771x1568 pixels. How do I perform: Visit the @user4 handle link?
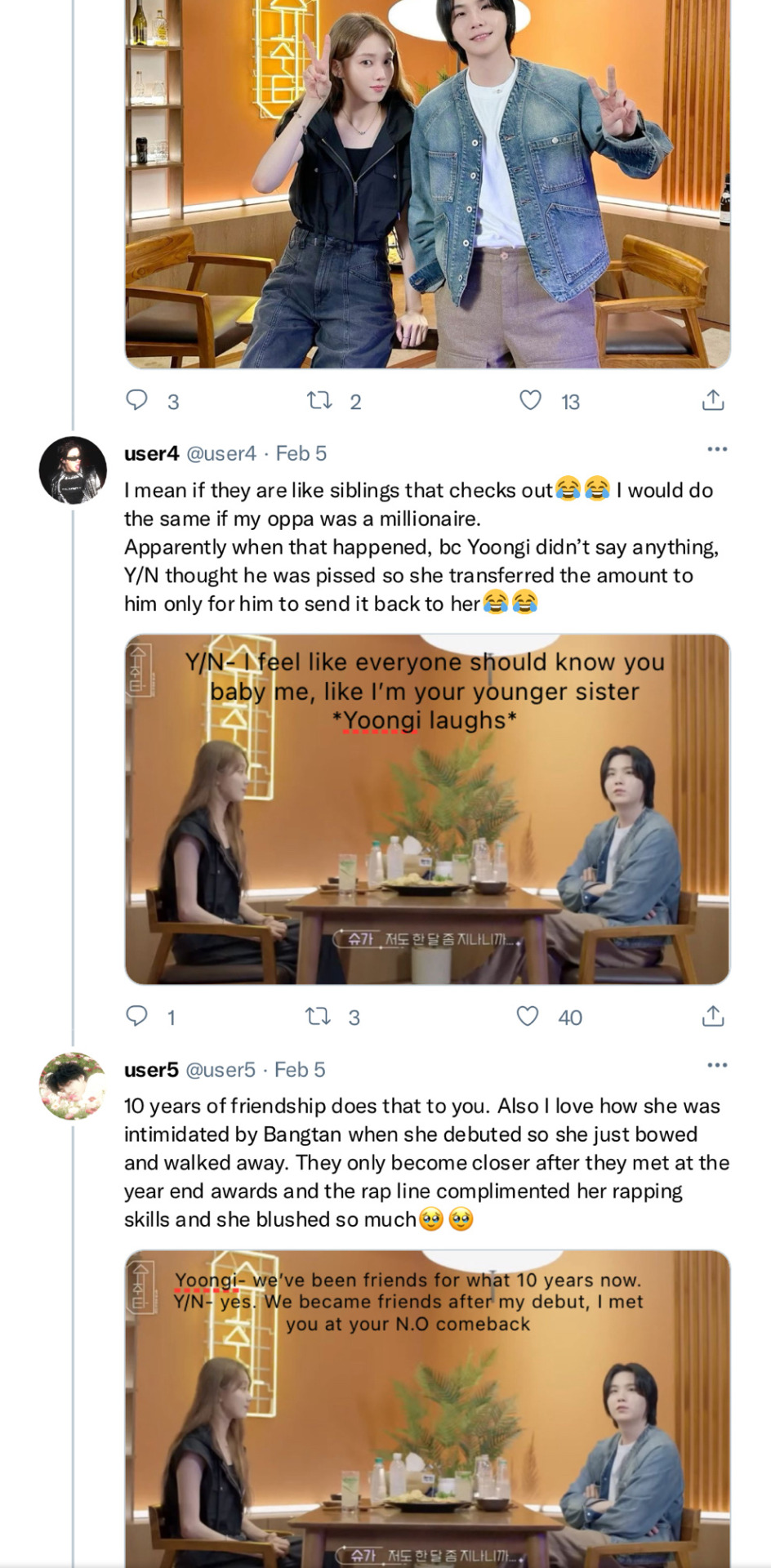[x=221, y=453]
